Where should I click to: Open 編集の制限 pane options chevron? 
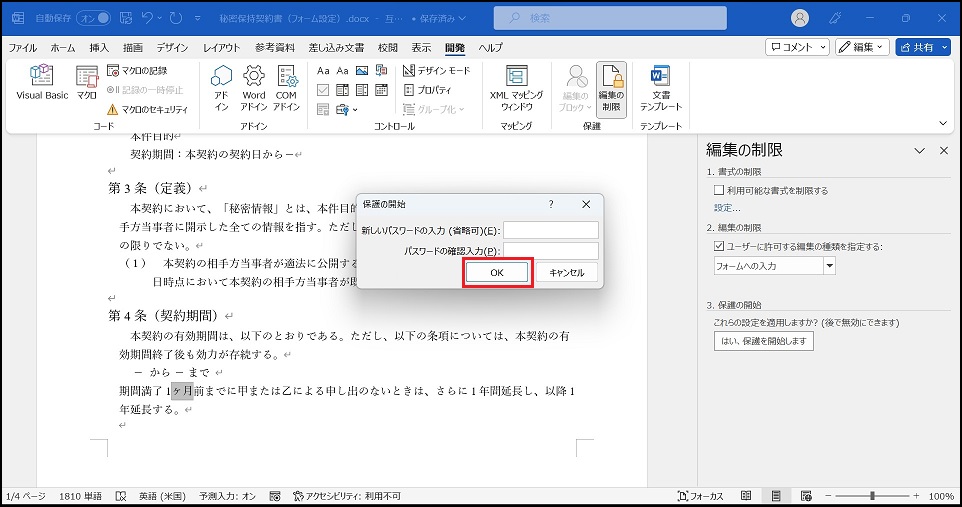[x=919, y=150]
